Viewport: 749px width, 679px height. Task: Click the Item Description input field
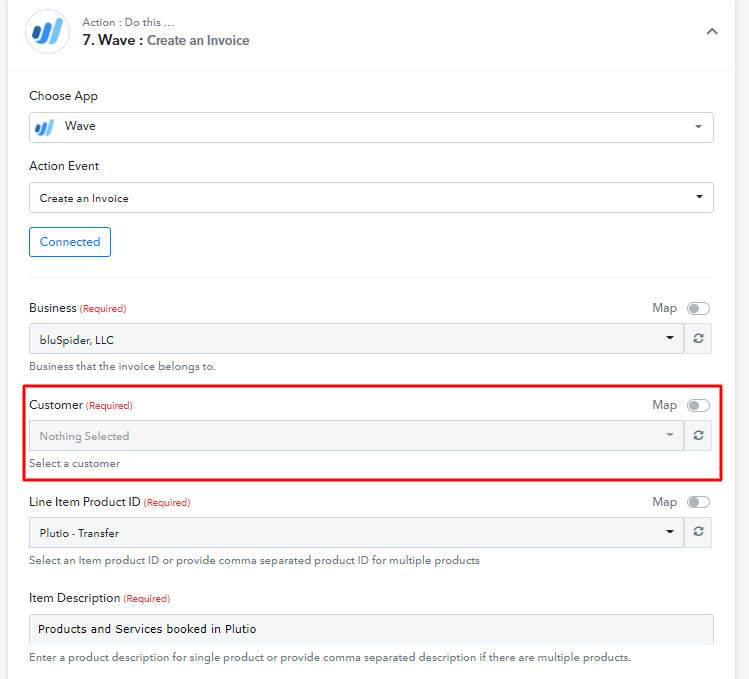click(x=371, y=629)
